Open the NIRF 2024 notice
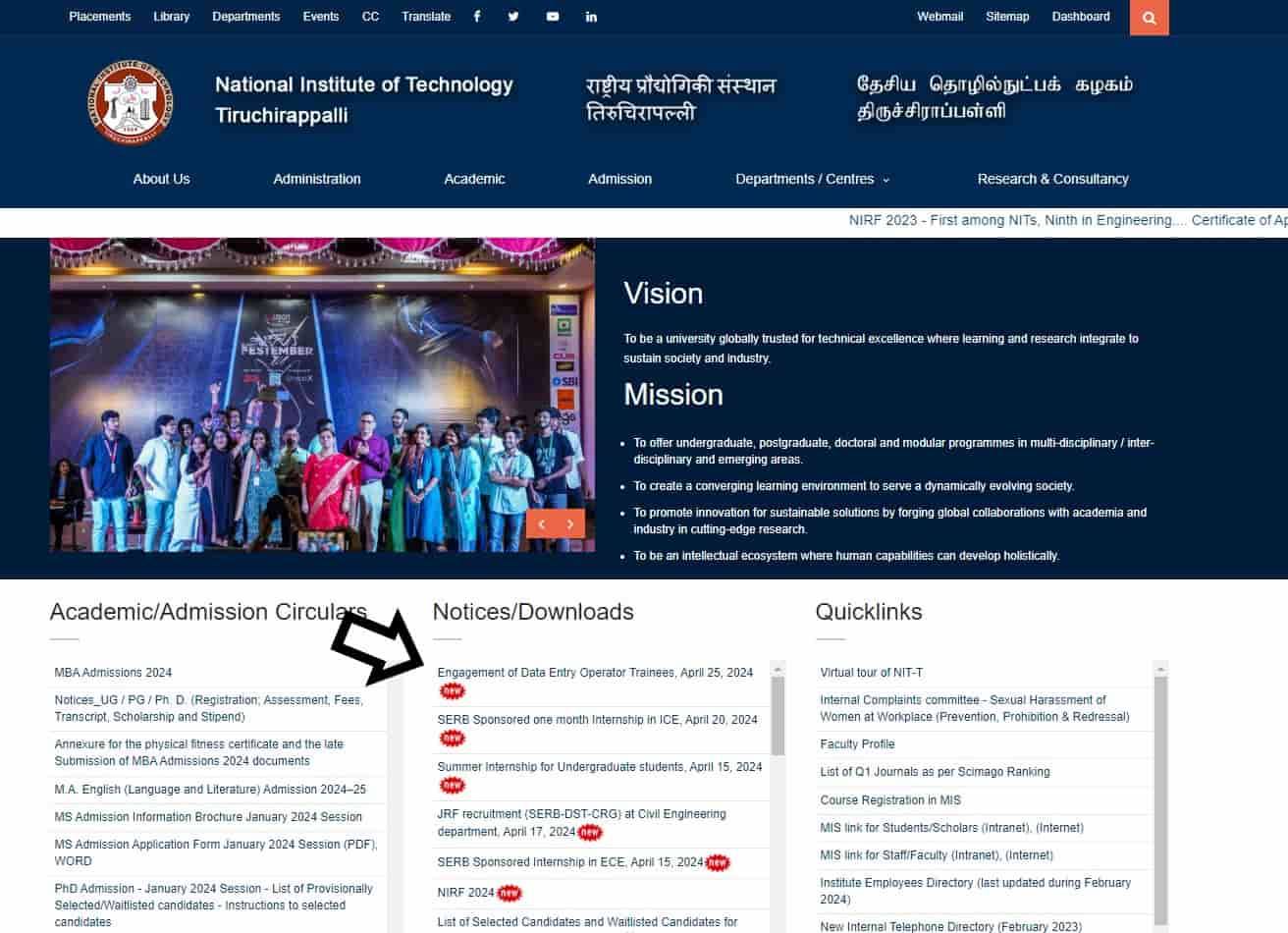Screen dimensions: 1288x933 465,893
